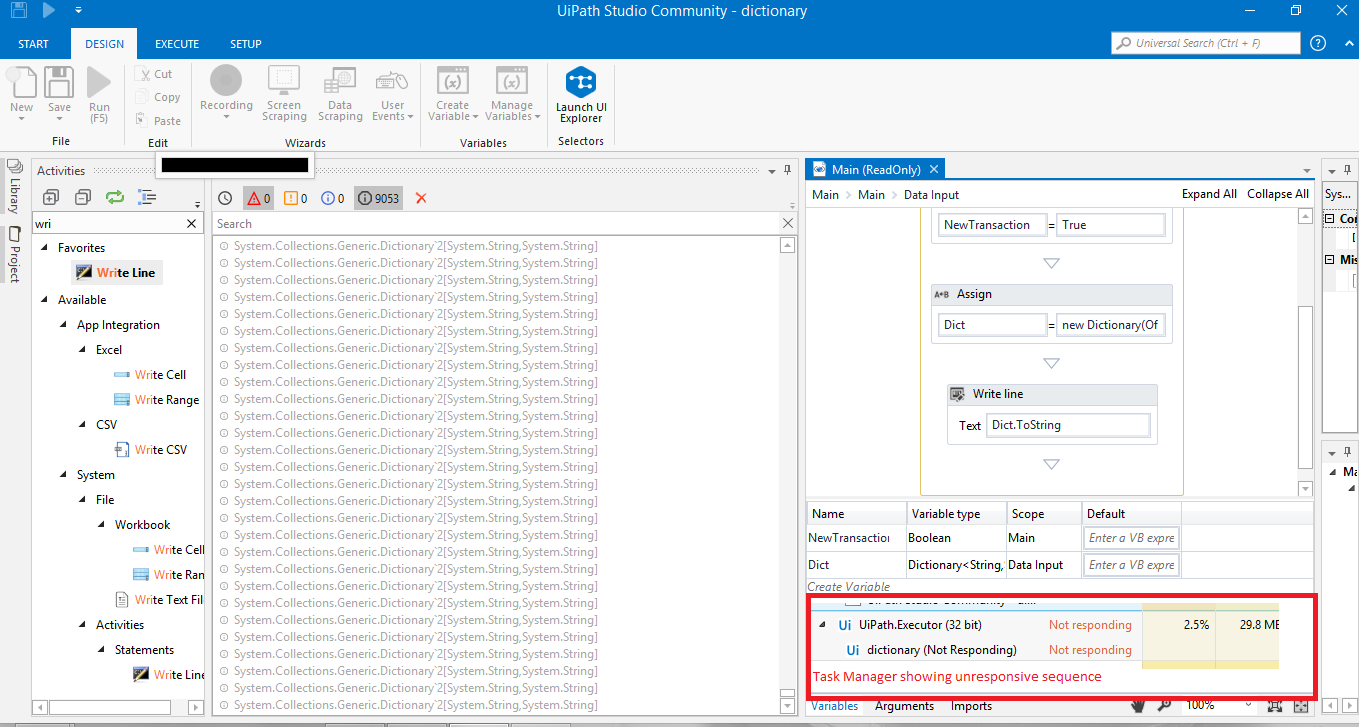Open the Arguments panel tab
The image size is (1359, 727).
coord(904,706)
